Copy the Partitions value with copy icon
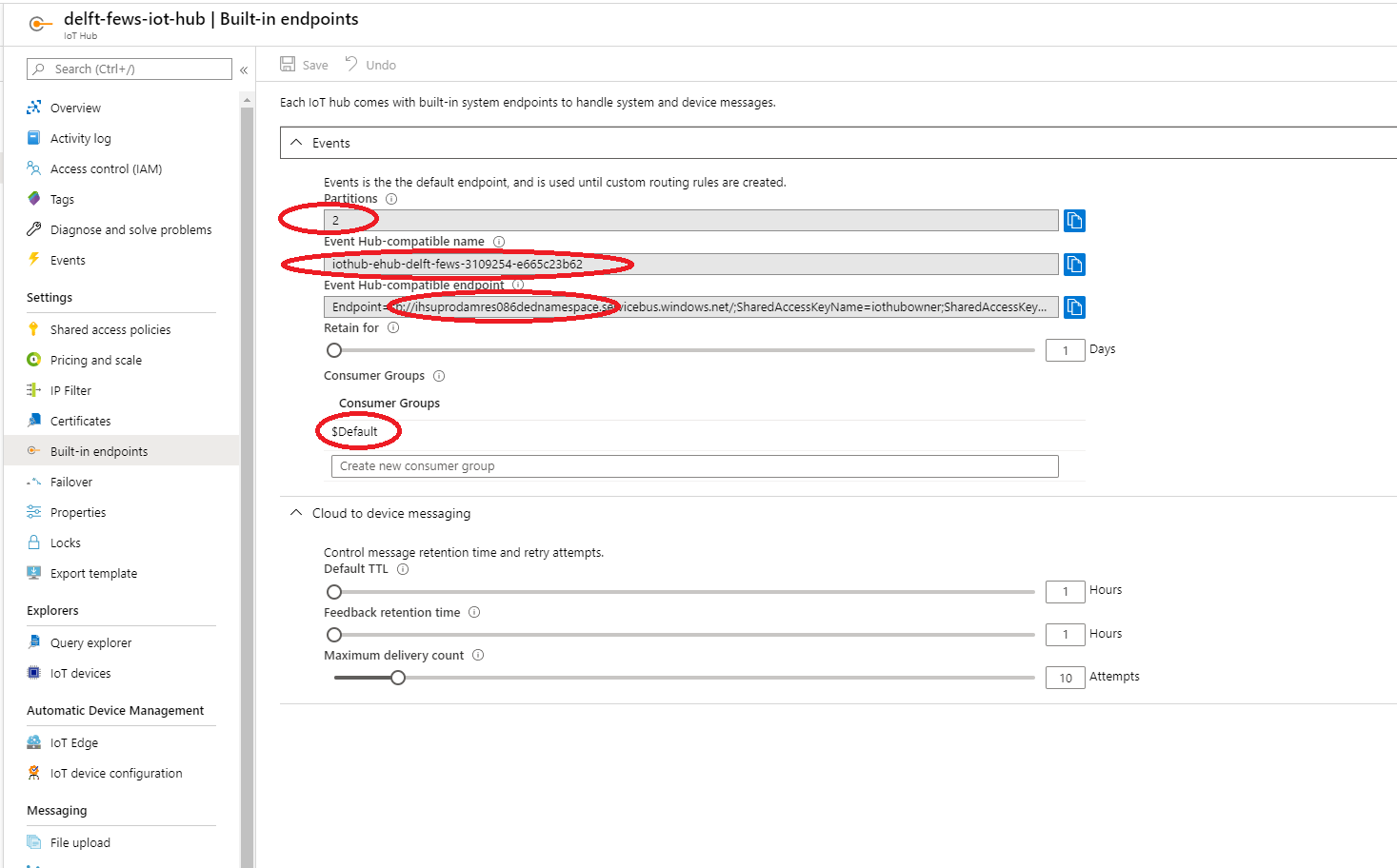 point(1074,221)
